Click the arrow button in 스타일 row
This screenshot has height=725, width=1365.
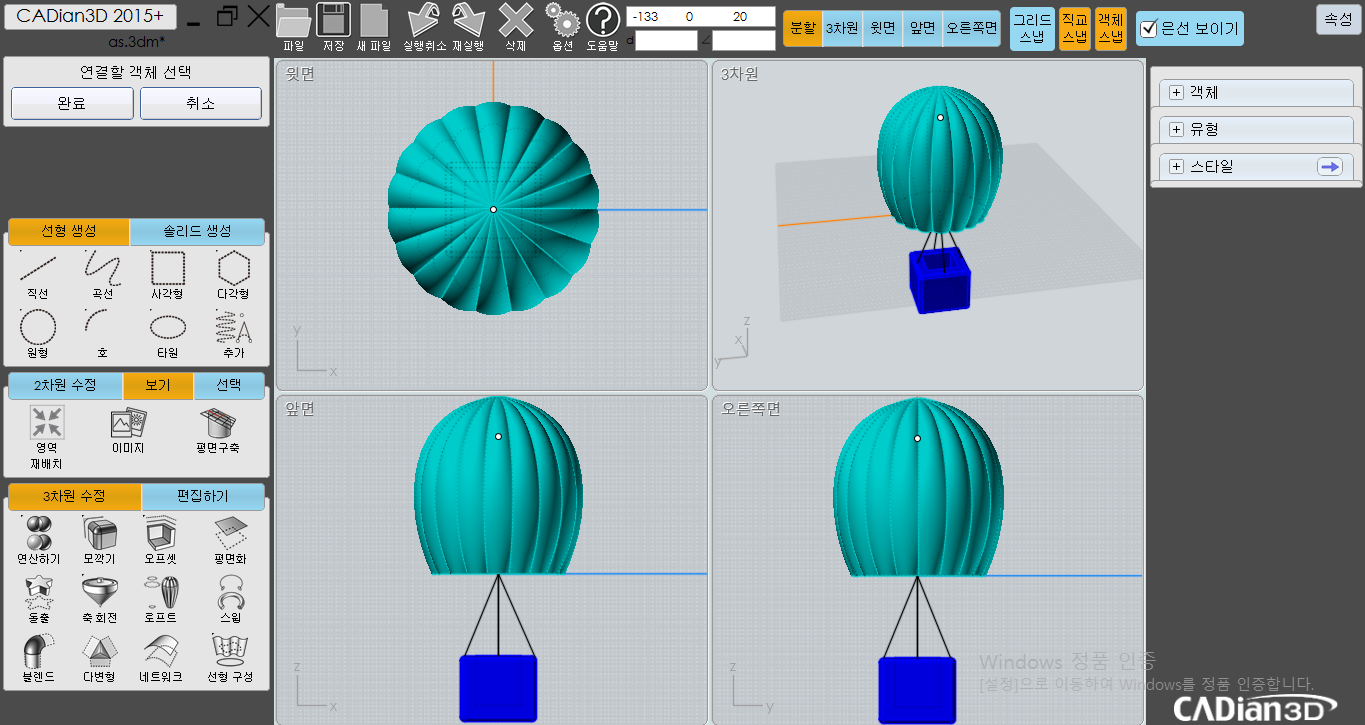(x=1329, y=167)
